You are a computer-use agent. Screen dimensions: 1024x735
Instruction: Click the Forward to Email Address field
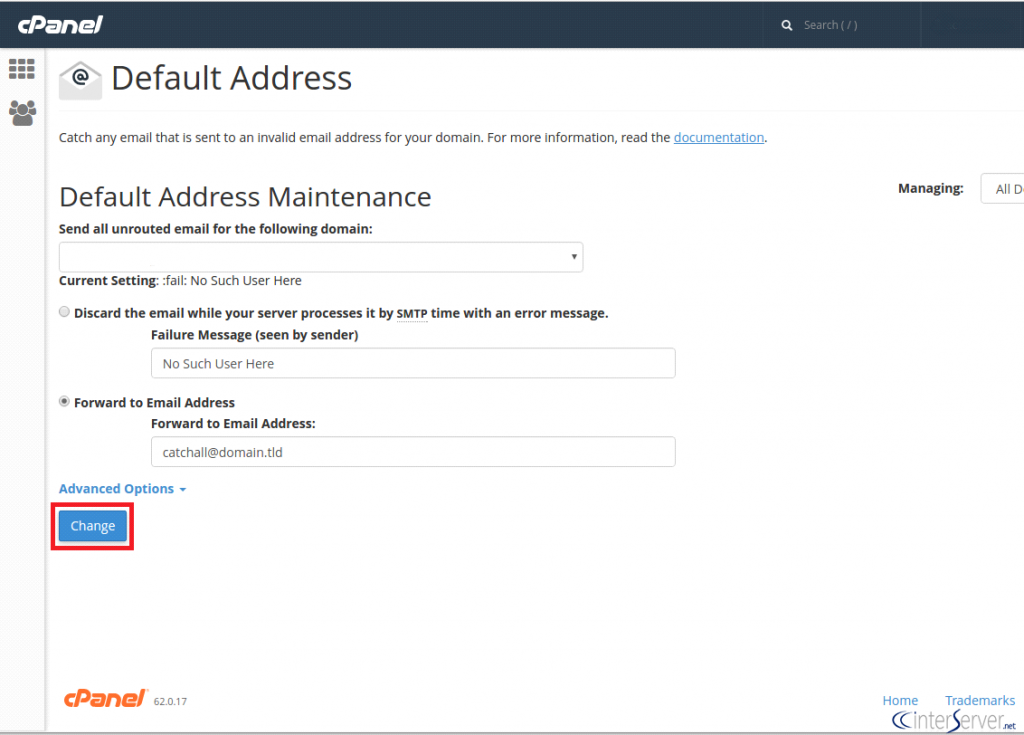pyautogui.click(x=412, y=452)
